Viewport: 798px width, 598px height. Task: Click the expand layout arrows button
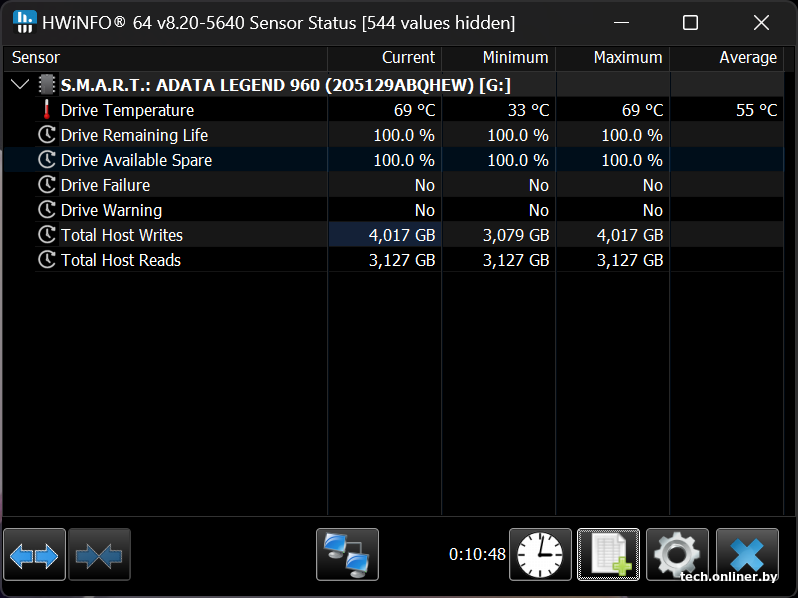(35, 555)
